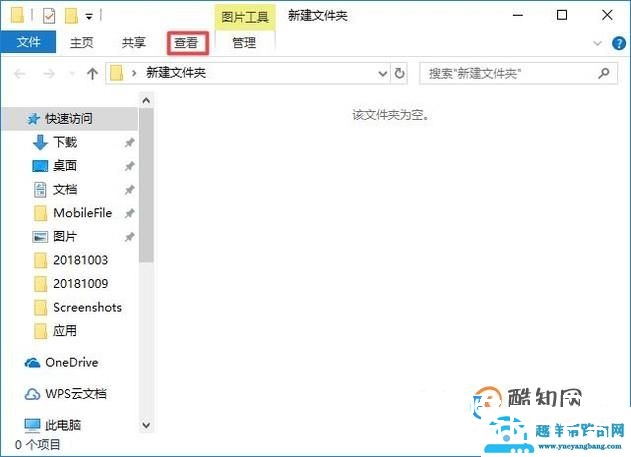
Task: Open the 应用 folder in sidebar
Action: 65,331
